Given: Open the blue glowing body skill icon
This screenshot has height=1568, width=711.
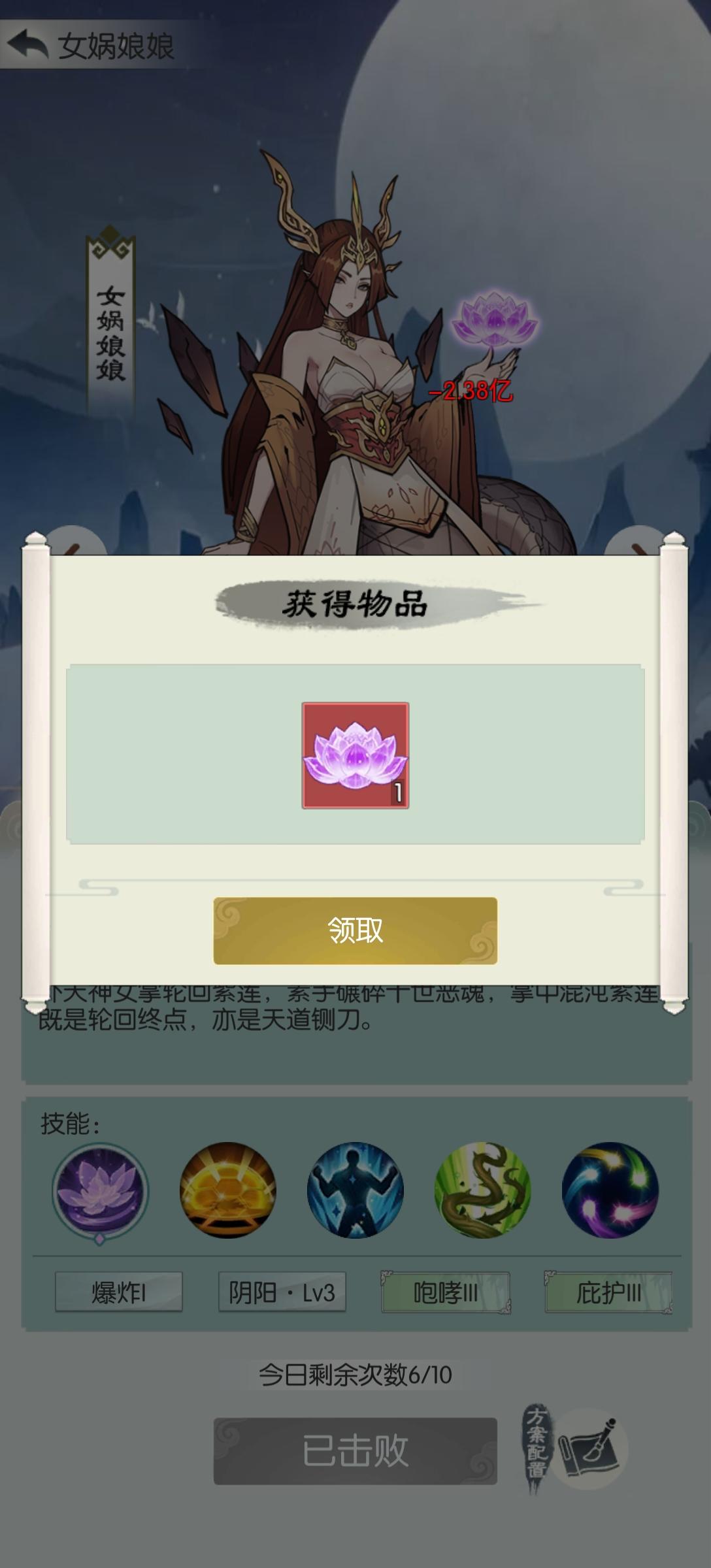Looking at the screenshot, I should 355,1190.
